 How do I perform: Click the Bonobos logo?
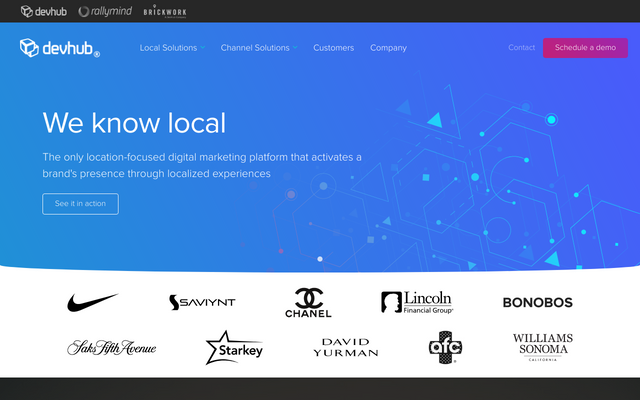538,302
